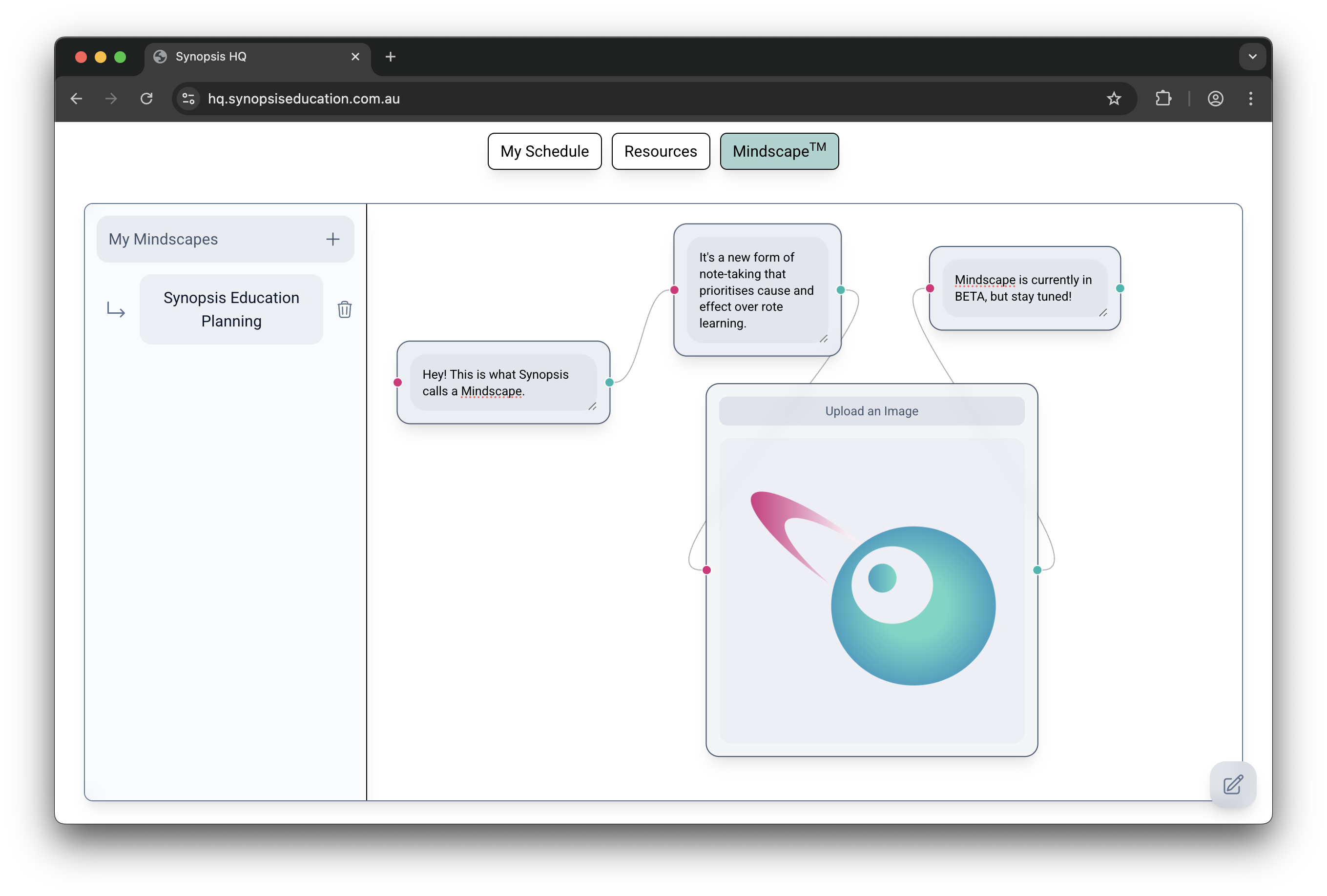The height and width of the screenshot is (896, 1327).
Task: Open the browser extensions puzzle icon
Action: coord(1163,99)
